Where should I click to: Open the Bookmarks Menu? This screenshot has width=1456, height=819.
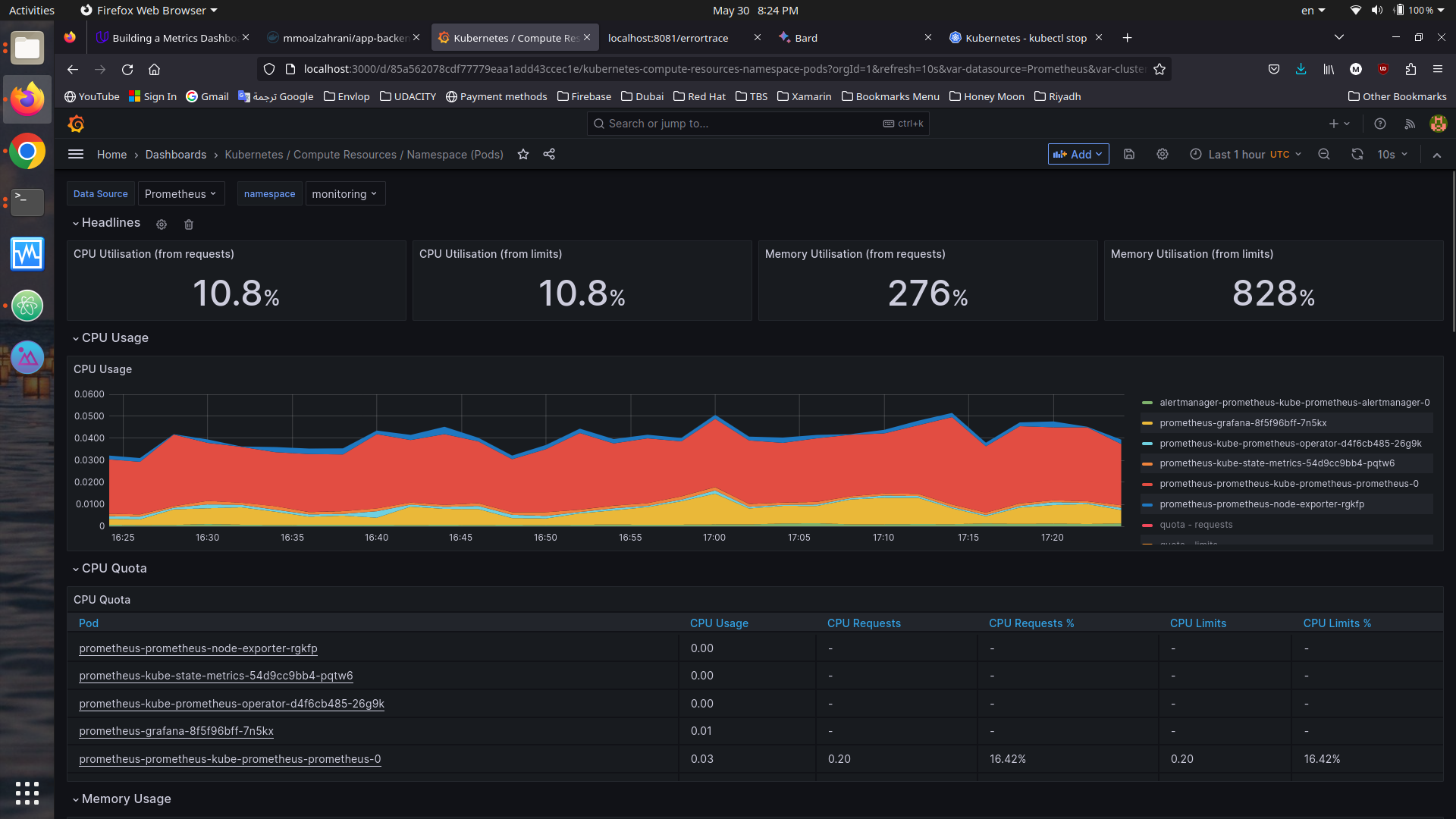890,96
